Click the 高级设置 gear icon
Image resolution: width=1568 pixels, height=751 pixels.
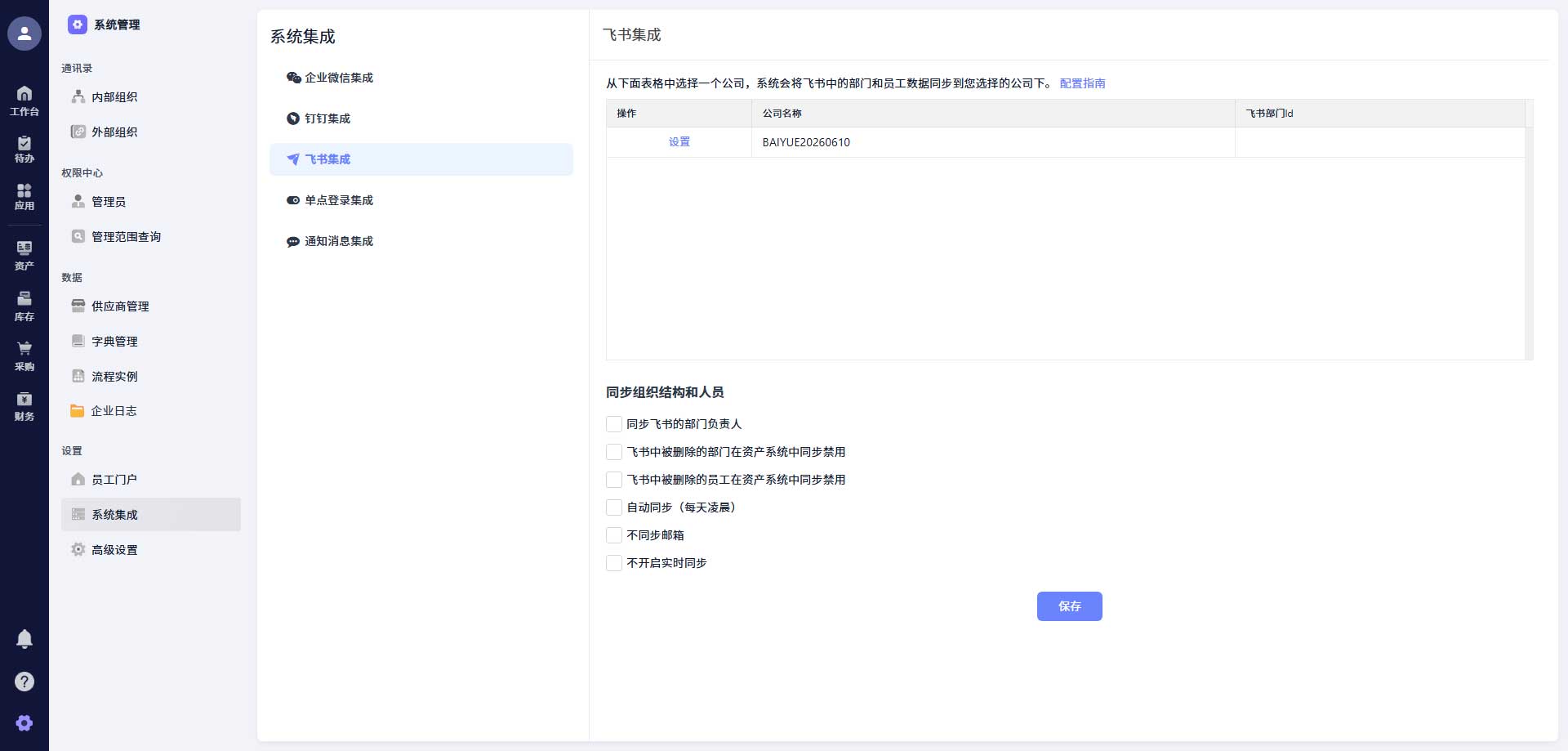point(78,549)
